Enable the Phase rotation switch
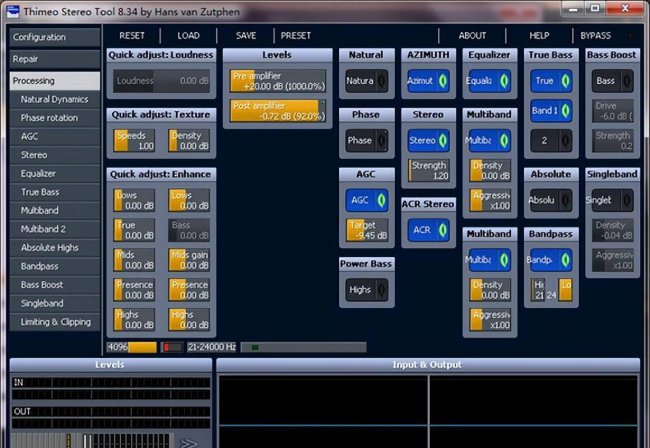The height and width of the screenshot is (448, 650). (366, 140)
